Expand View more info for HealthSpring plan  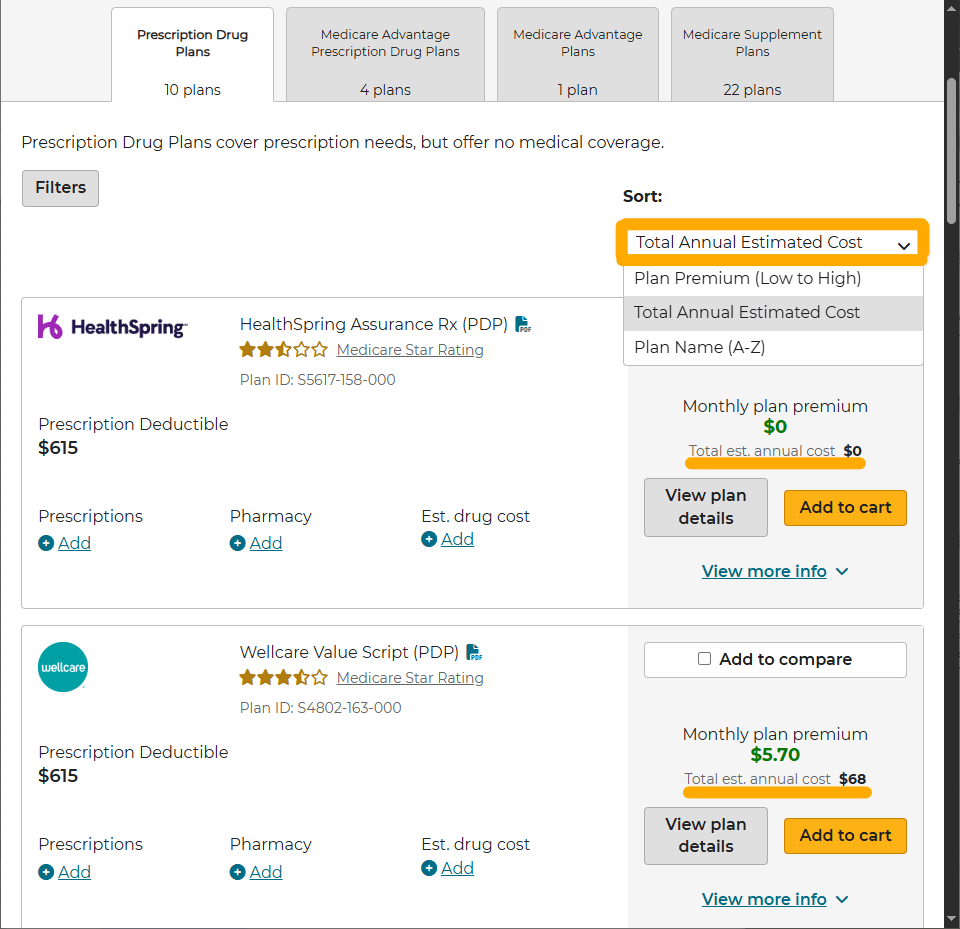pyautogui.click(x=775, y=571)
